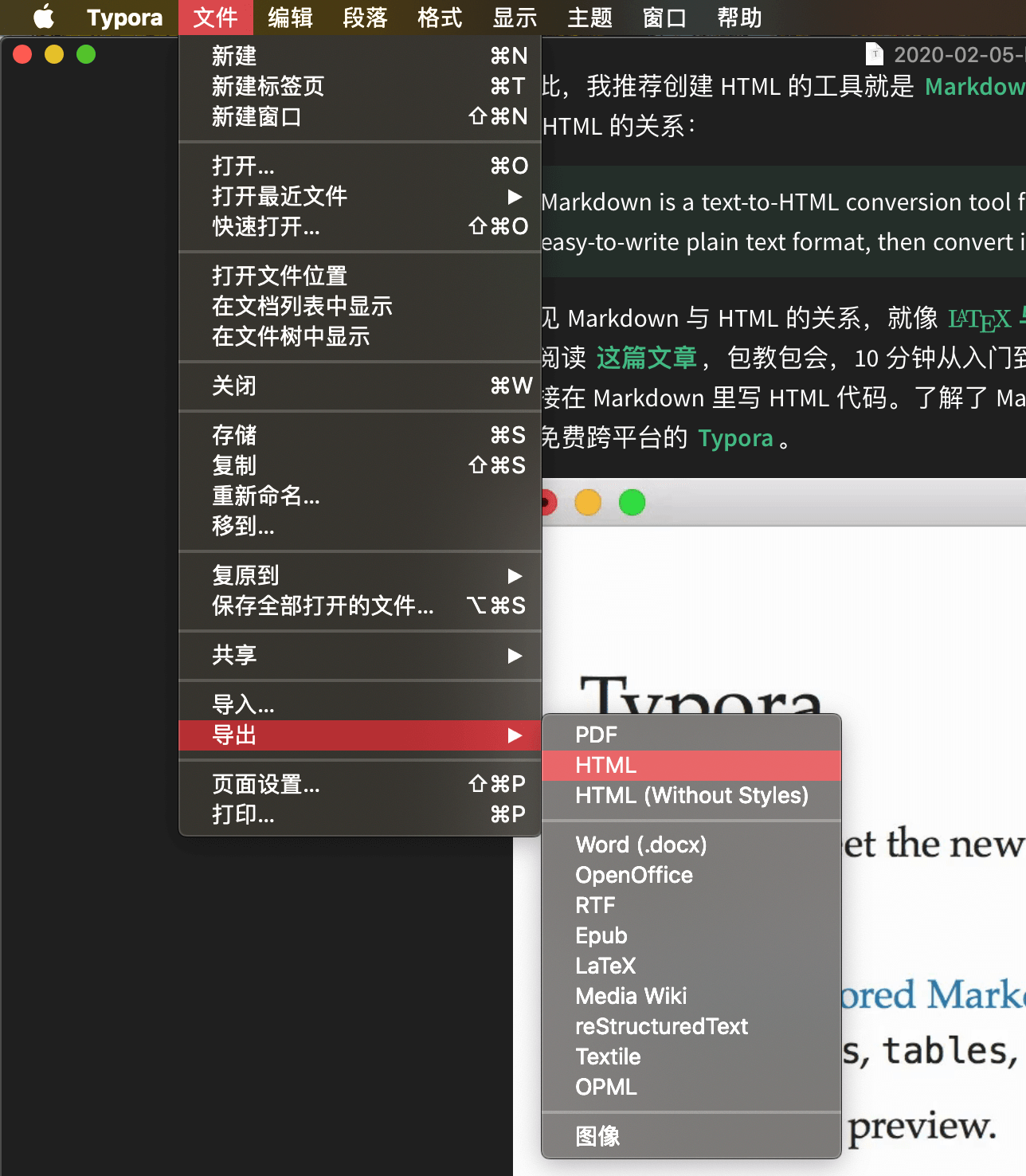Click the green zoom button of Typora window

(86, 54)
